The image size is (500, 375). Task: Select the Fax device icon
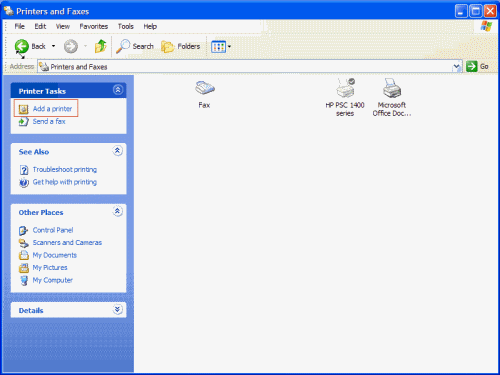[205, 88]
